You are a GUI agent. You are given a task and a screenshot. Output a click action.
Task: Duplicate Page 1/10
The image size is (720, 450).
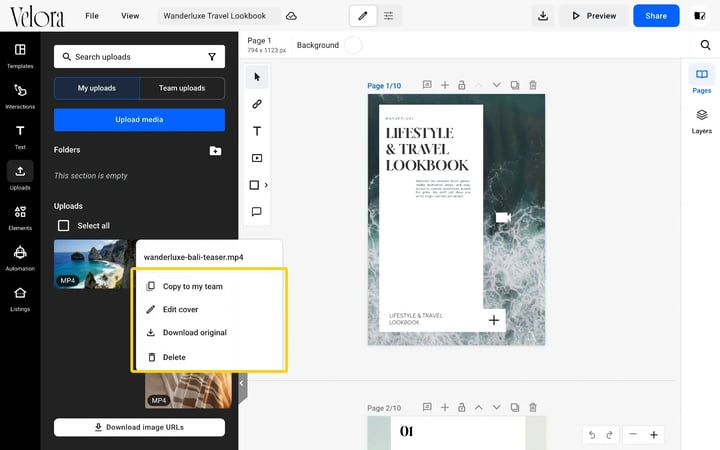(515, 85)
